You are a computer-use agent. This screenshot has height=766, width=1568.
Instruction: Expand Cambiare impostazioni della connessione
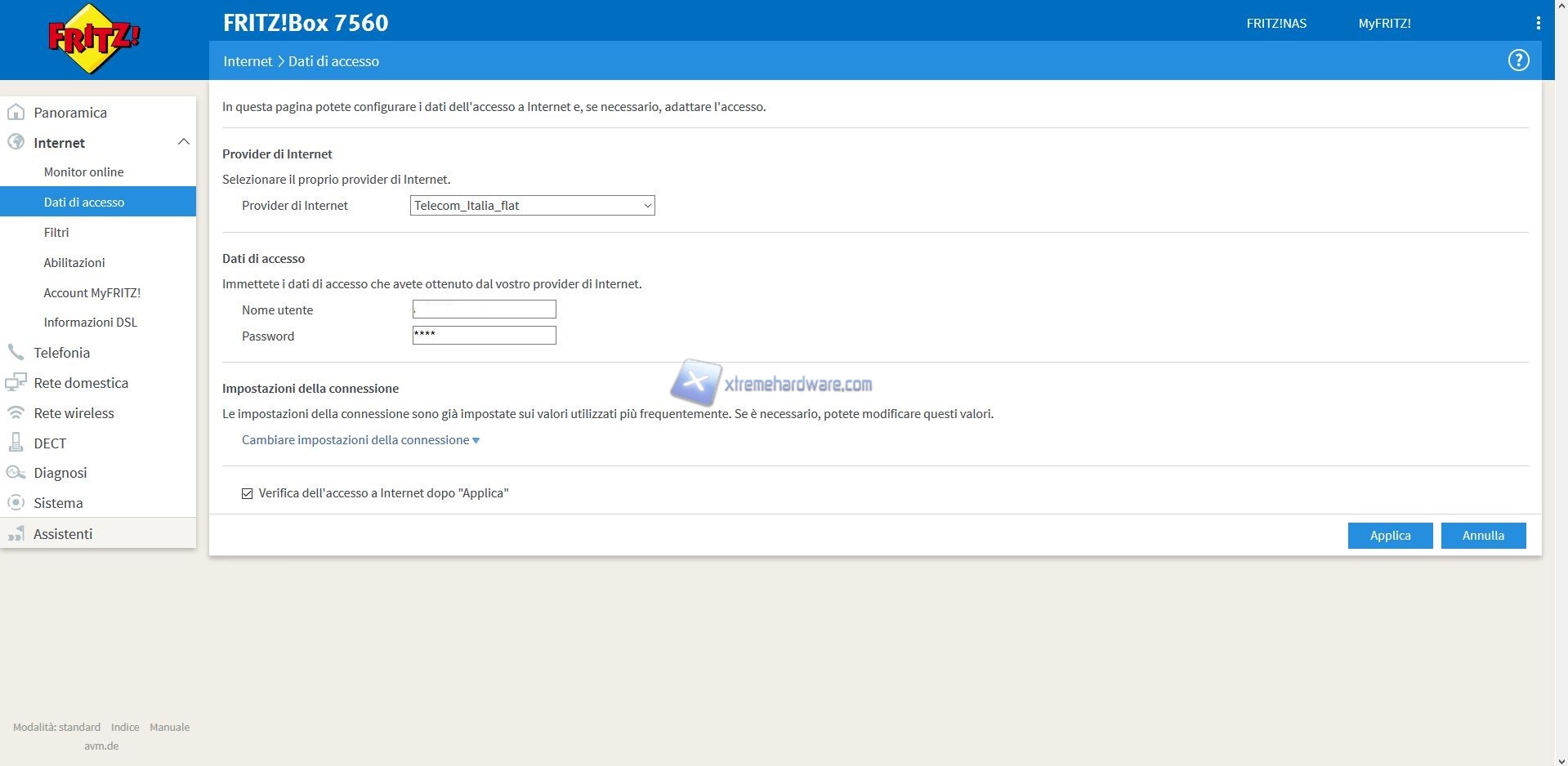coord(360,440)
